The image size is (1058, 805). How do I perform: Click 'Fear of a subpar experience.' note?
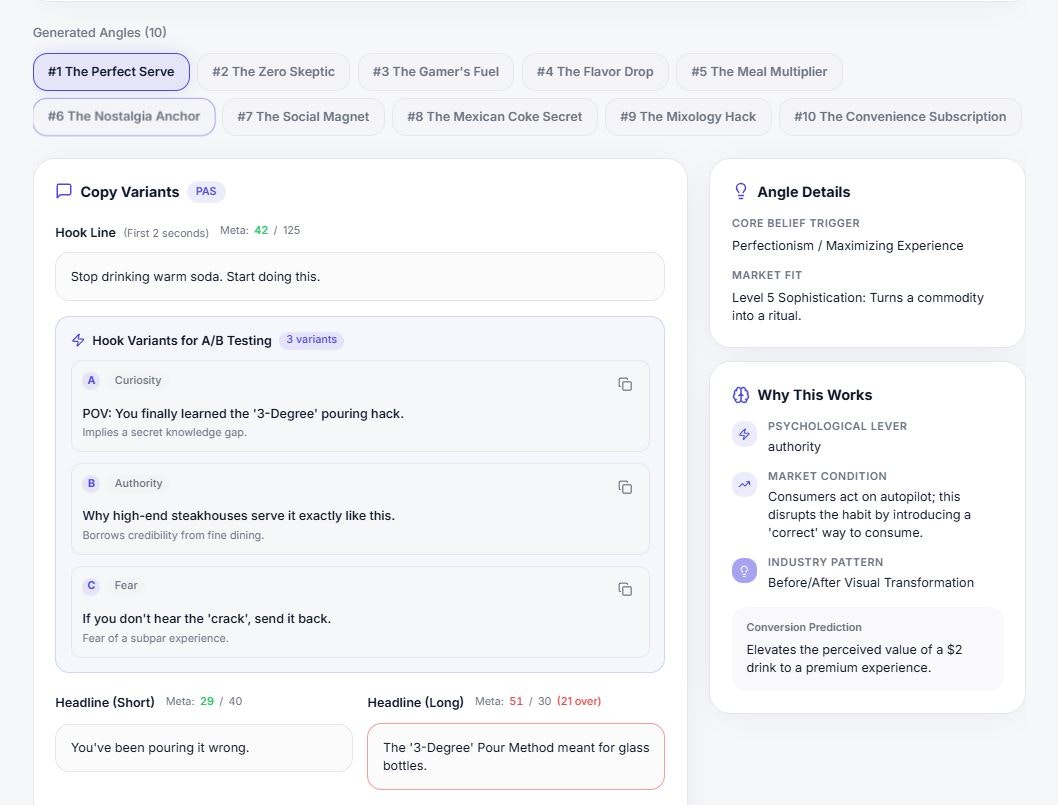pos(155,638)
